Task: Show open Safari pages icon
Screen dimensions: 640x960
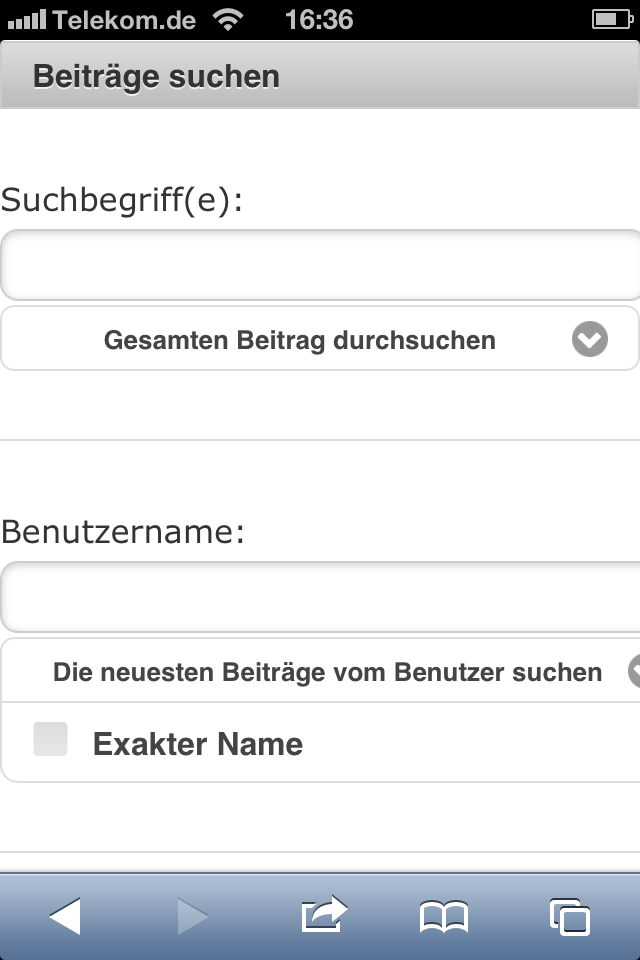Action: tap(570, 916)
